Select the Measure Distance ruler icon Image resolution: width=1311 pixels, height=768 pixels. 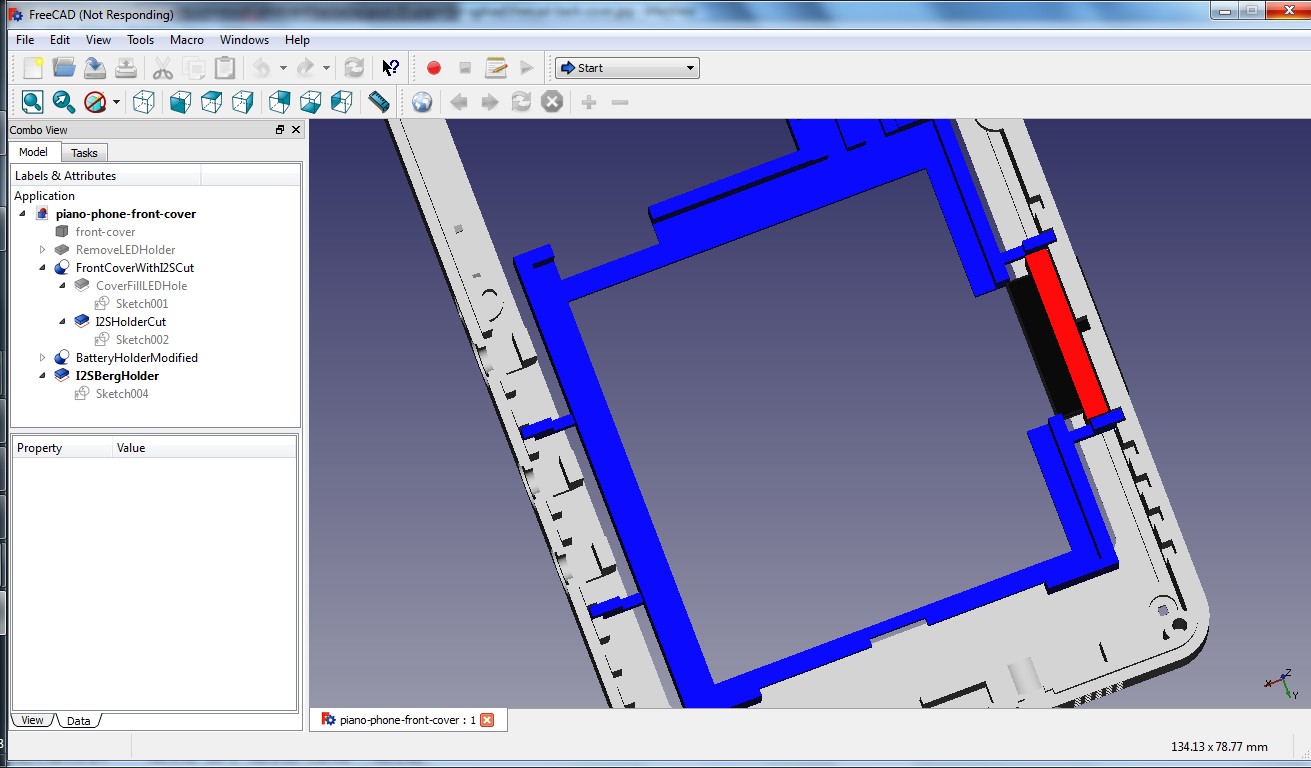click(x=379, y=102)
